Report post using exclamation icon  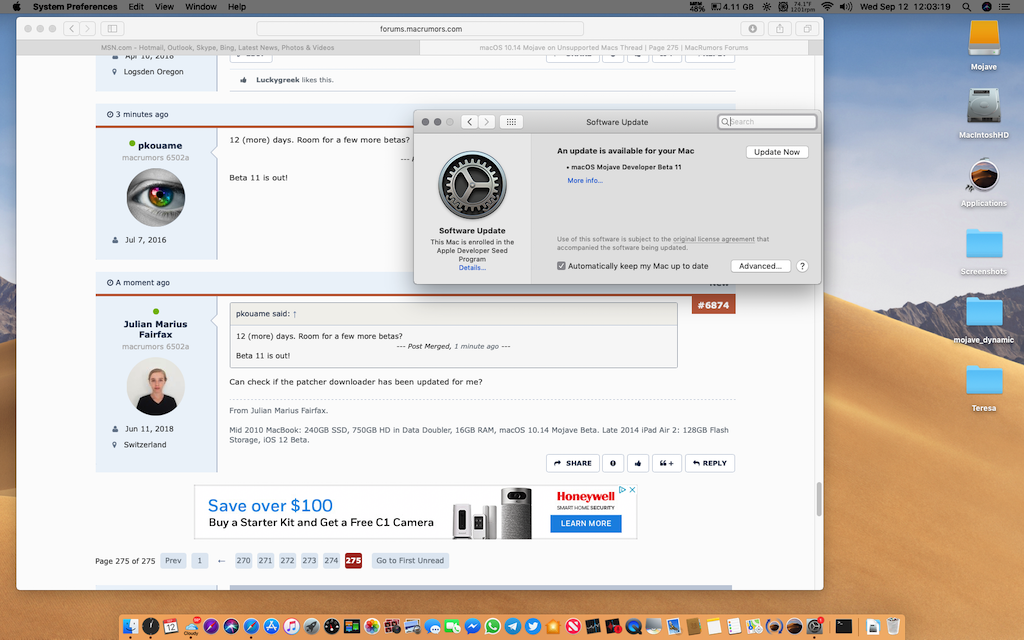(x=613, y=463)
